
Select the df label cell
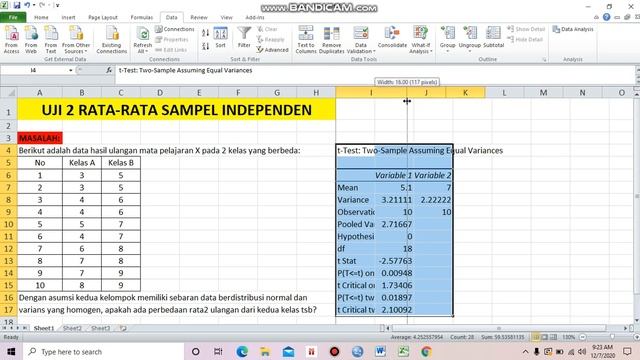tap(355, 249)
